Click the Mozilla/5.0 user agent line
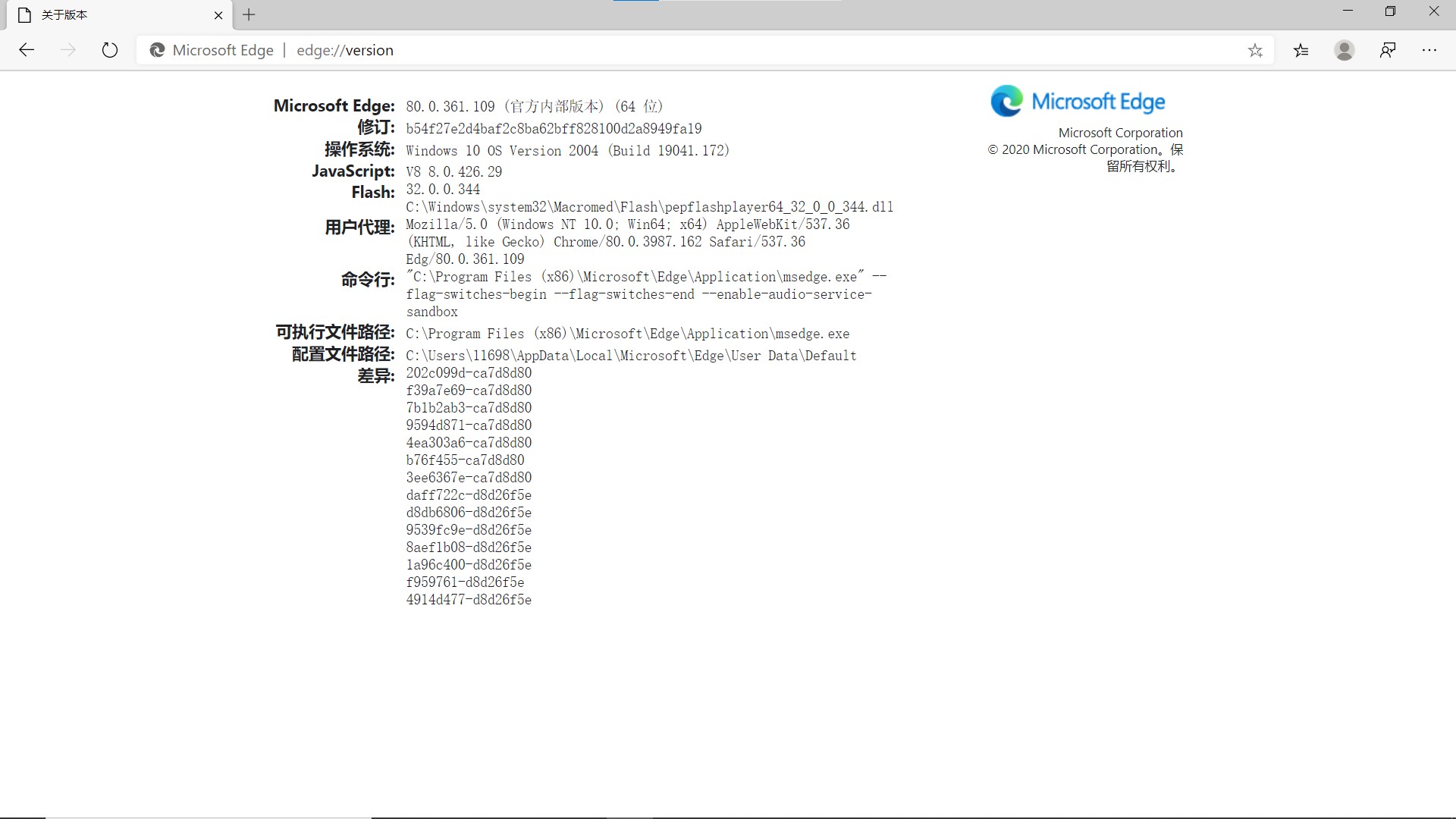1456x819 pixels. coord(628,224)
